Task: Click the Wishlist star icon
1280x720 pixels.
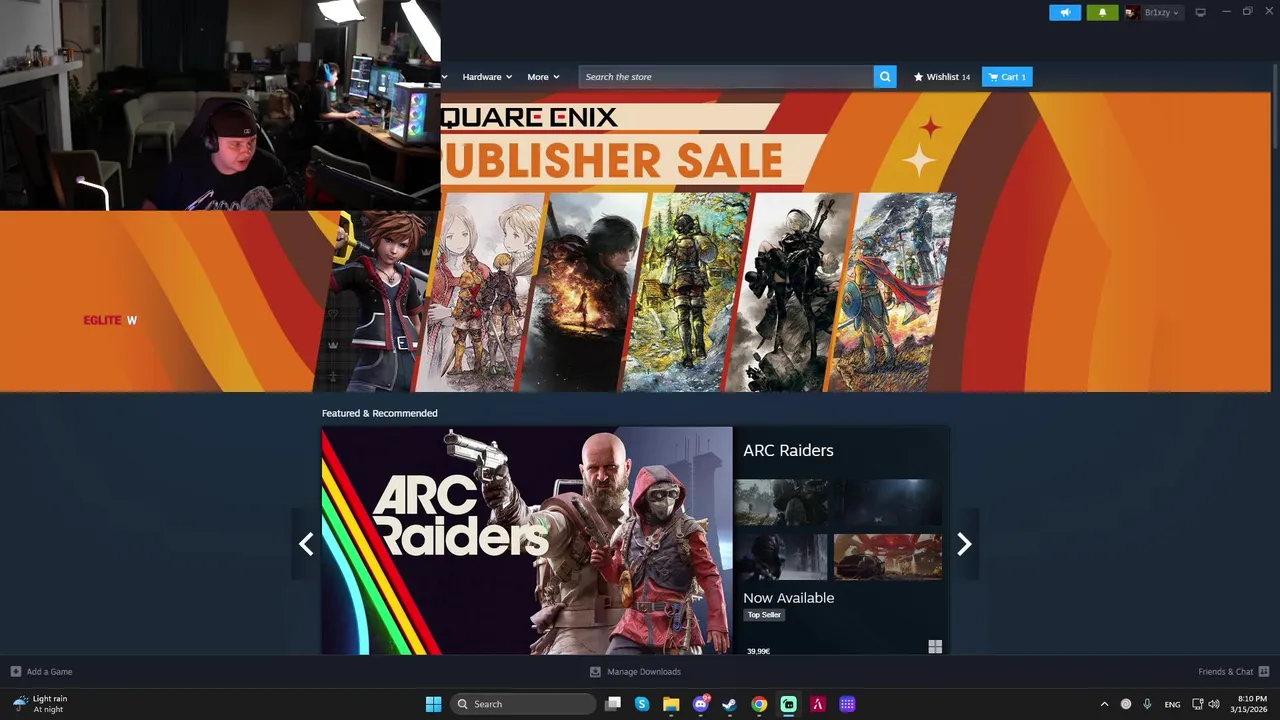Action: point(918,77)
